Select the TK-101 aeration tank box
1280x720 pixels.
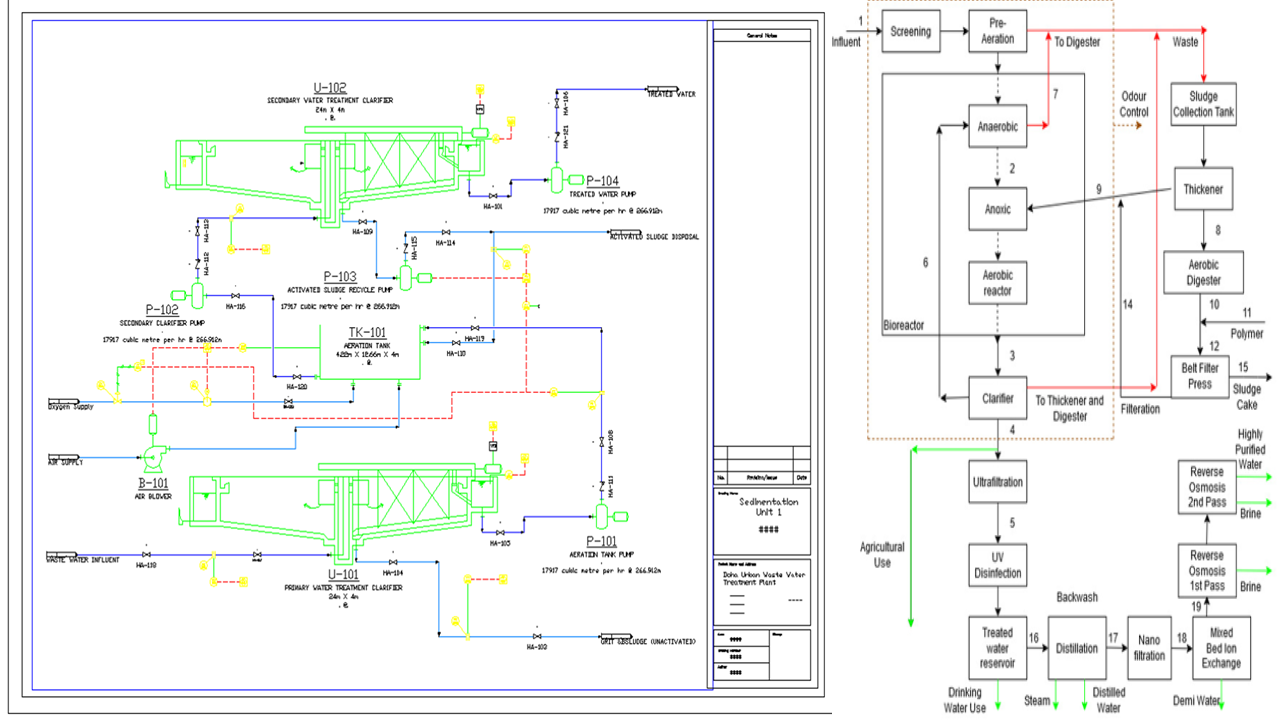click(x=369, y=353)
